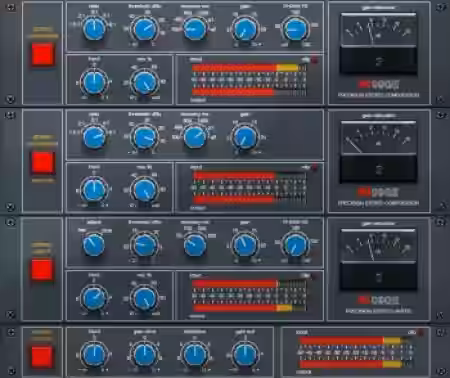Click the input knob on the top compressor
This screenshot has width=450, height=378.
(x=94, y=82)
